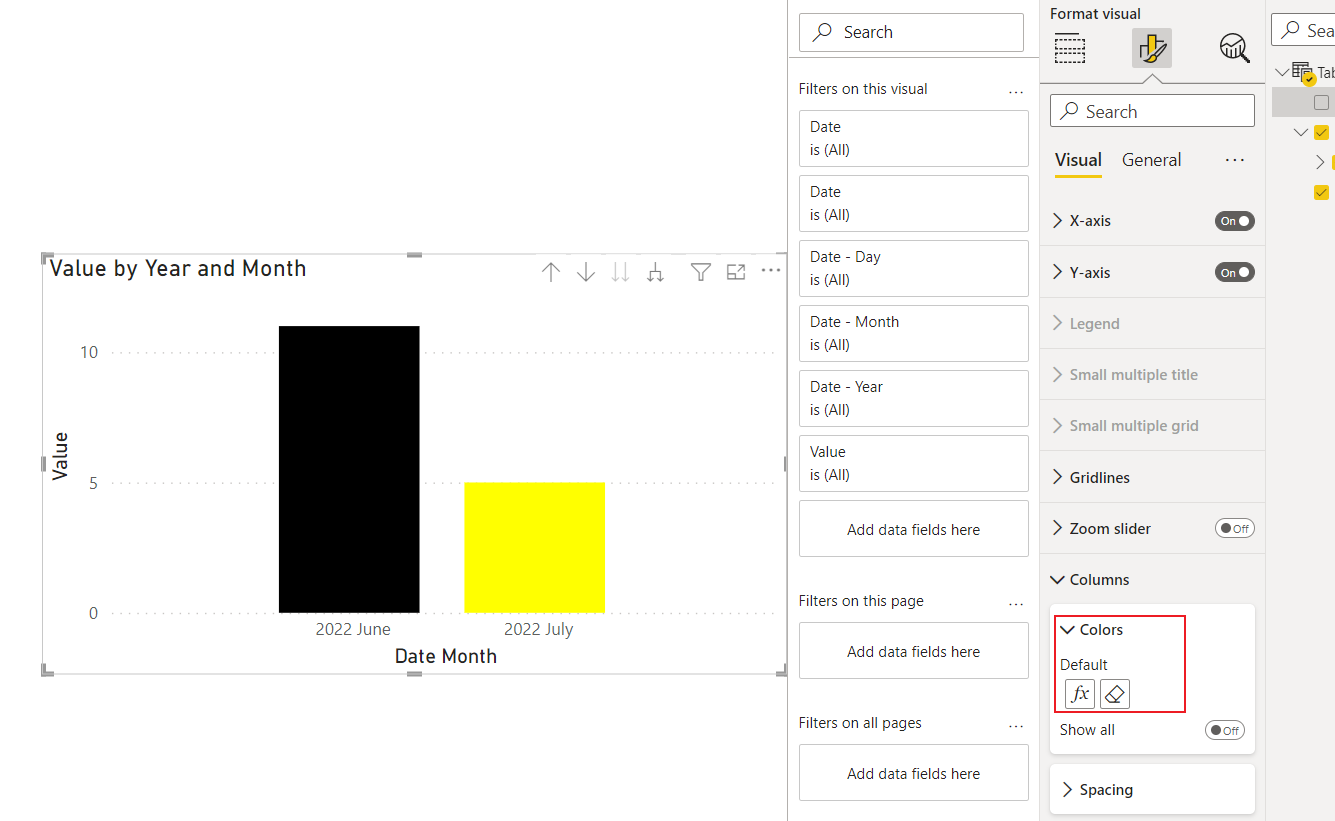Toggle the Y-axis switch off
1335x821 pixels.
[x=1235, y=272]
